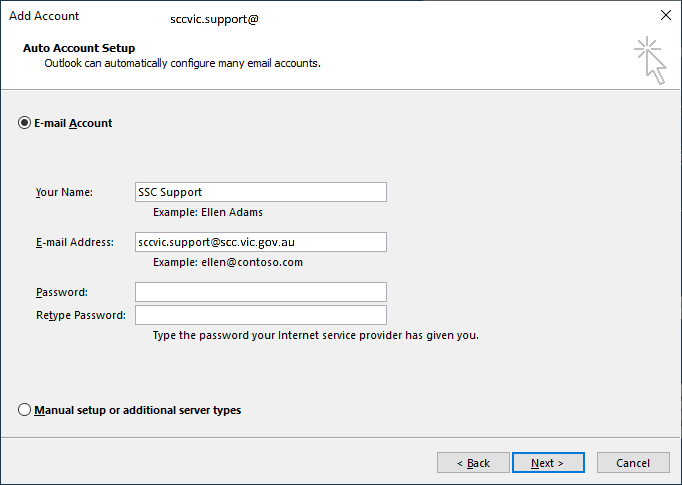This screenshot has height=485, width=682.
Task: Click the "Password:" label
Action: pyautogui.click(x=62, y=292)
